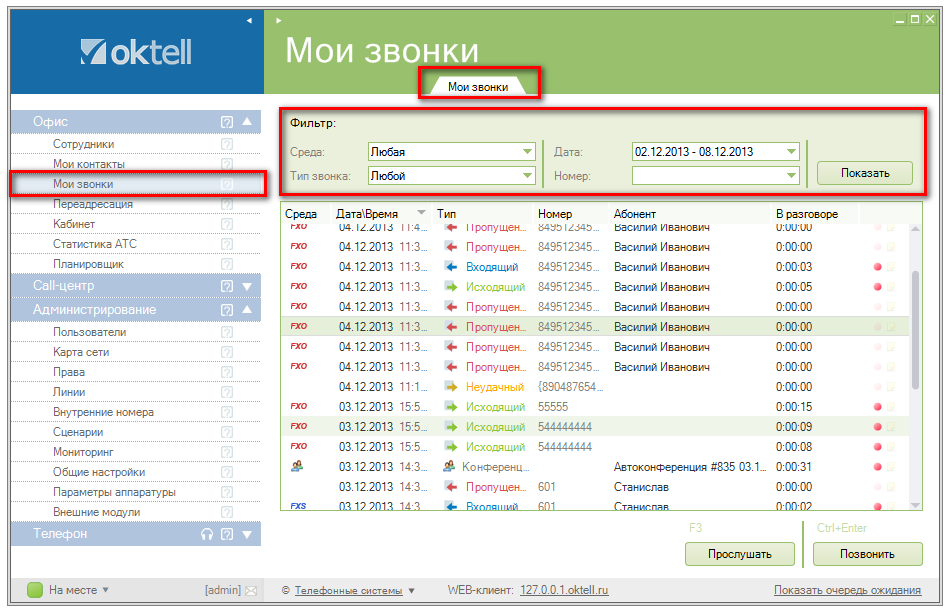The image size is (949, 611).
Task: Click the help icon beside Сотрудники
Action: (227, 144)
